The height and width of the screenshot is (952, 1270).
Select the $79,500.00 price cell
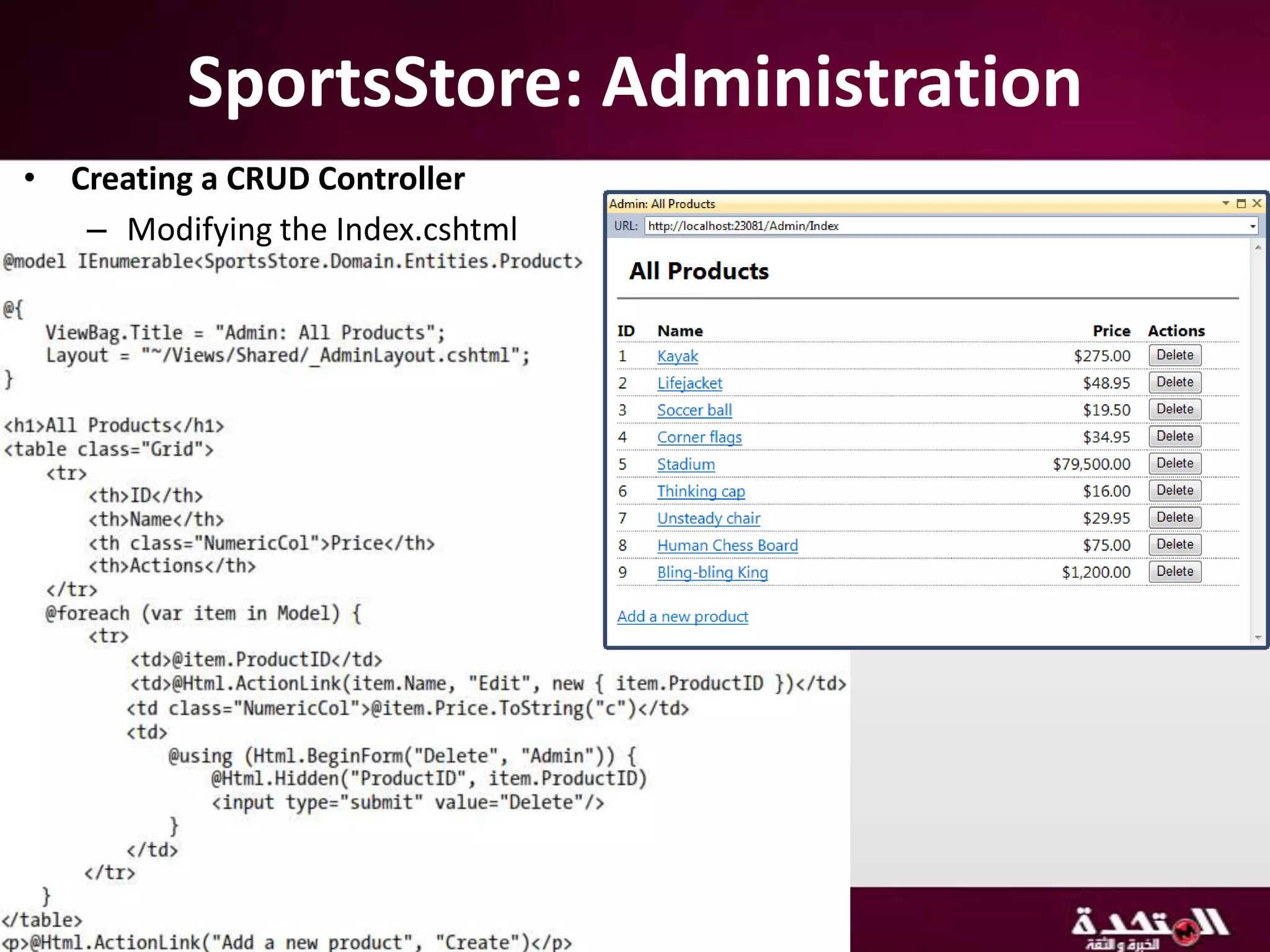(1091, 464)
